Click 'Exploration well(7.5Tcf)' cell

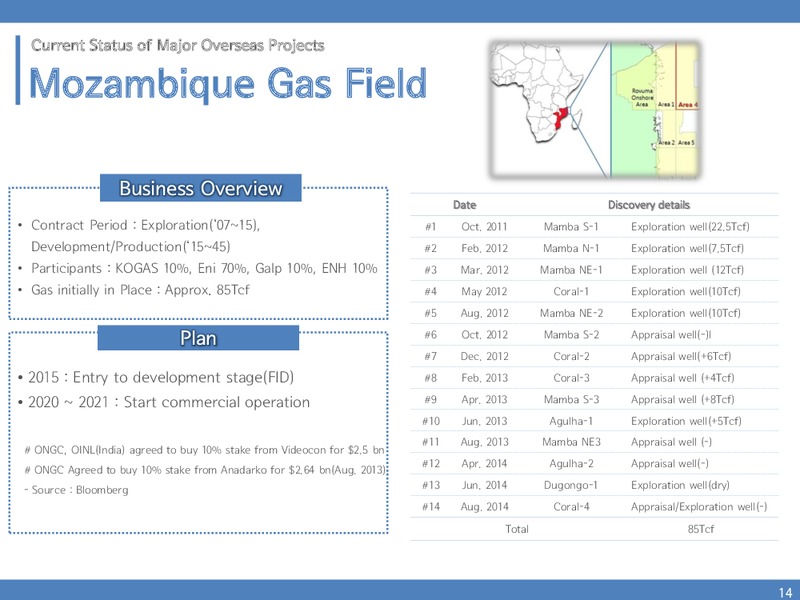[x=687, y=248]
